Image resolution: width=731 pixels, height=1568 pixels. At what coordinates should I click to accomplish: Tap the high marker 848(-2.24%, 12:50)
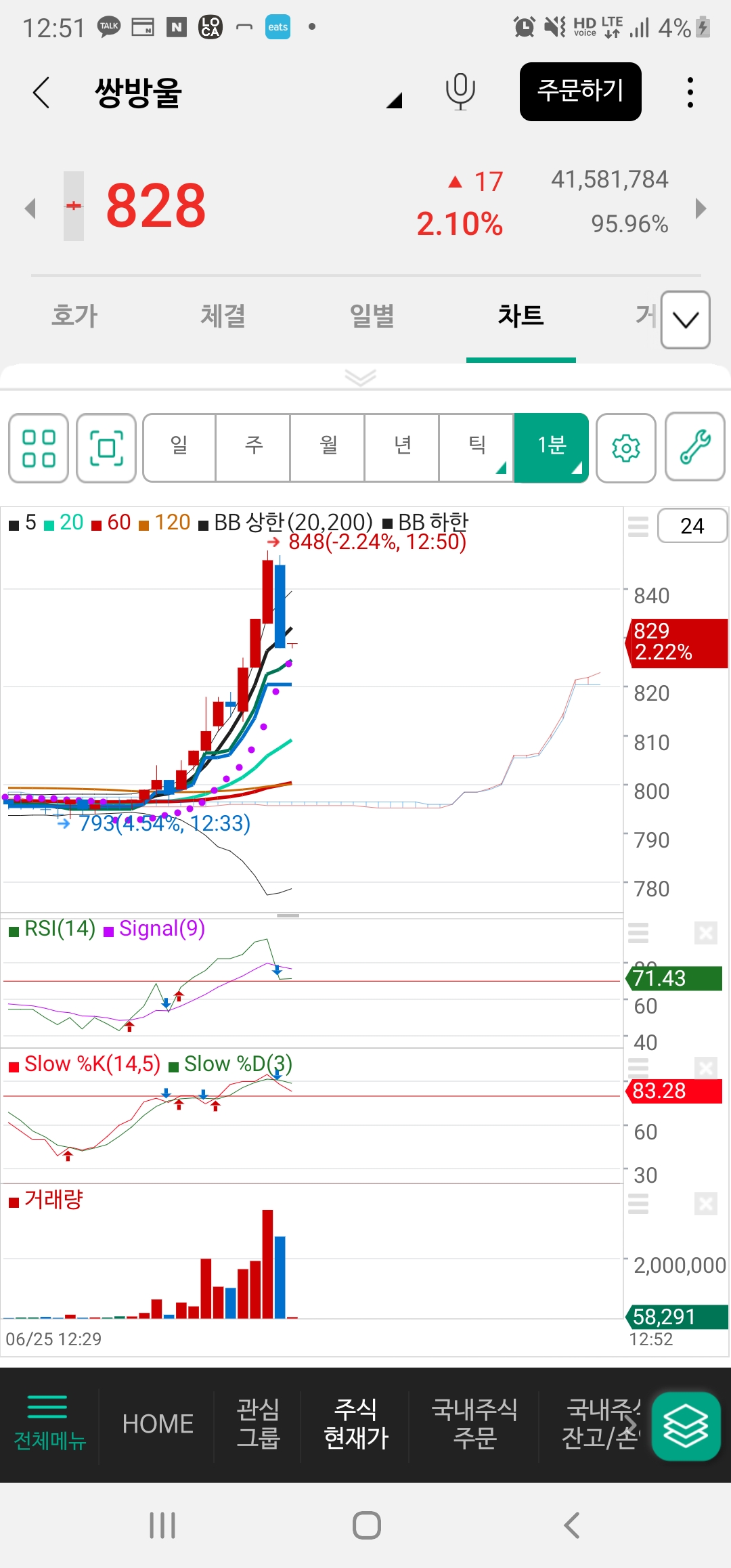[x=377, y=542]
